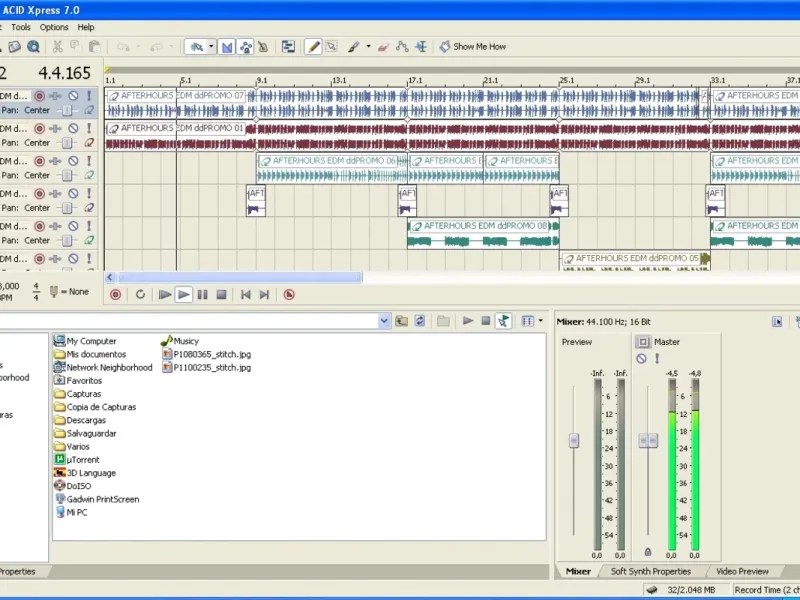Click the Show Me How button

click(x=472, y=46)
